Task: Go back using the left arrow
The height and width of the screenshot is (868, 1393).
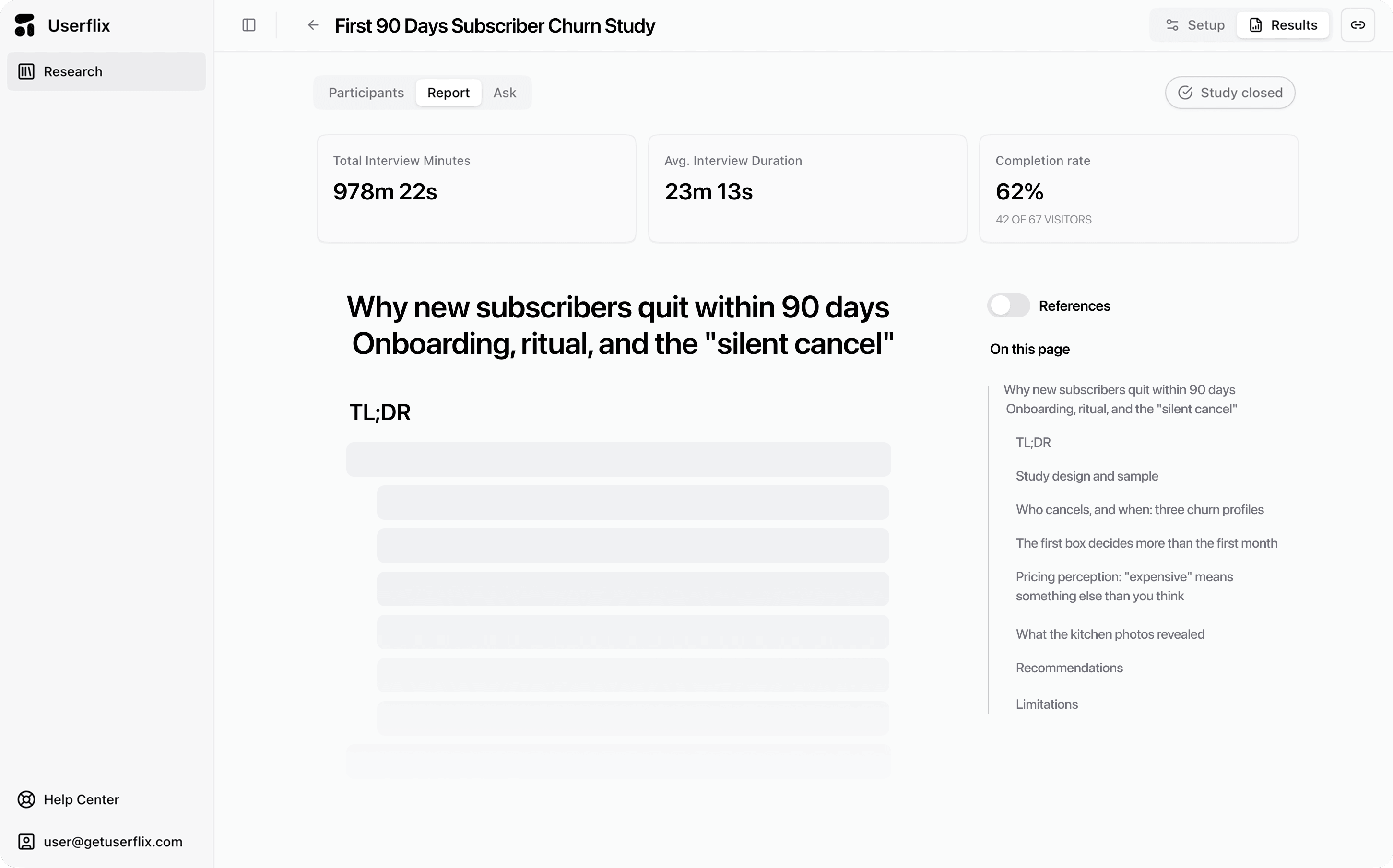Action: coord(313,25)
